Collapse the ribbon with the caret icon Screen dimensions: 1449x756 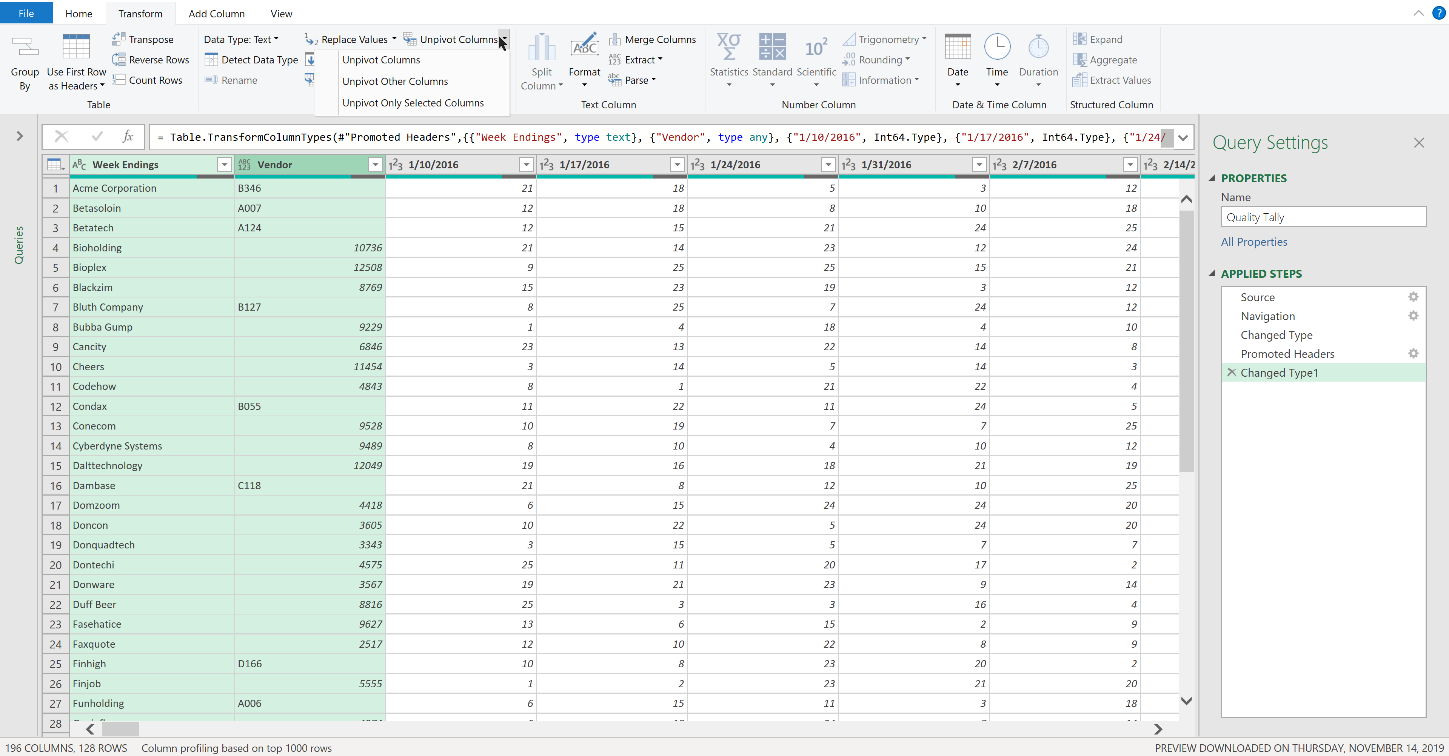coord(1418,14)
